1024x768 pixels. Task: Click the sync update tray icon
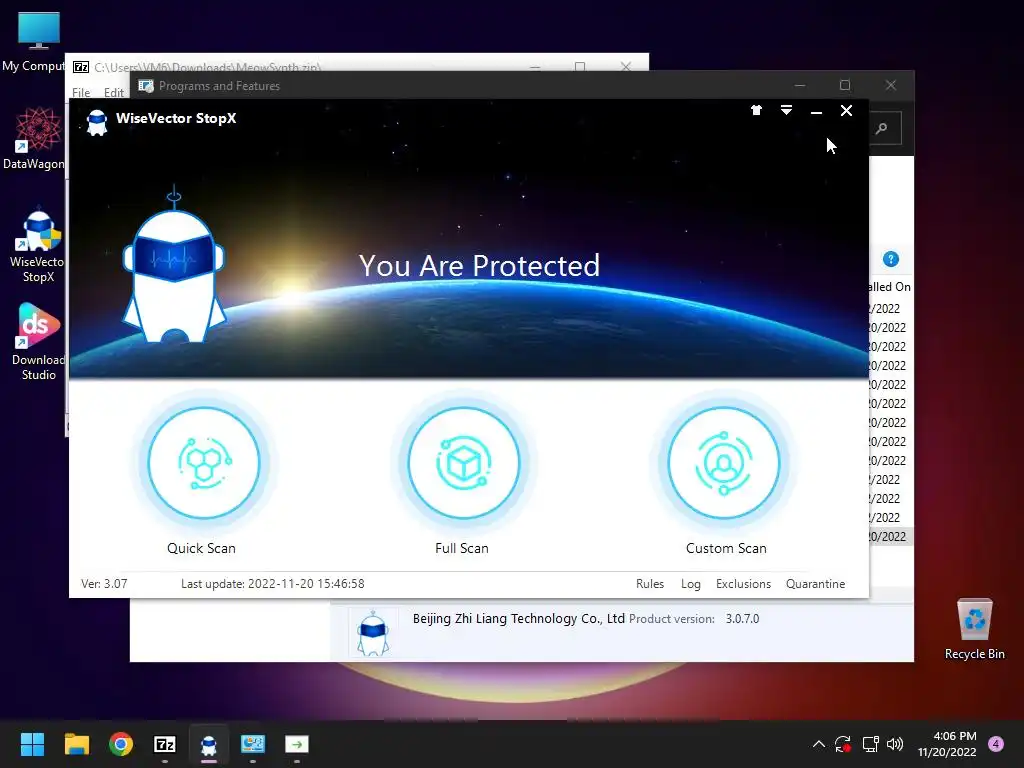coord(843,744)
